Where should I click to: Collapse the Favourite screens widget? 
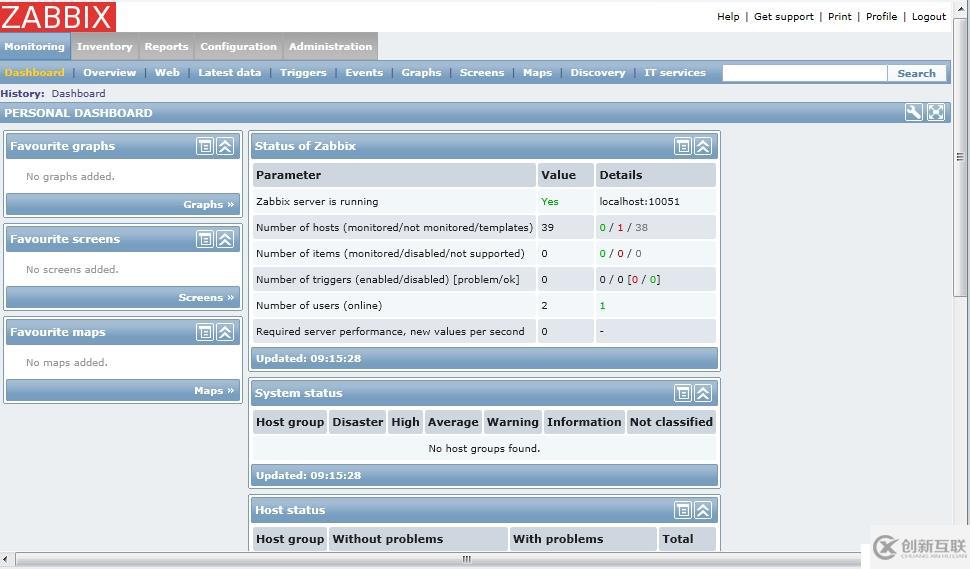pyautogui.click(x=225, y=239)
